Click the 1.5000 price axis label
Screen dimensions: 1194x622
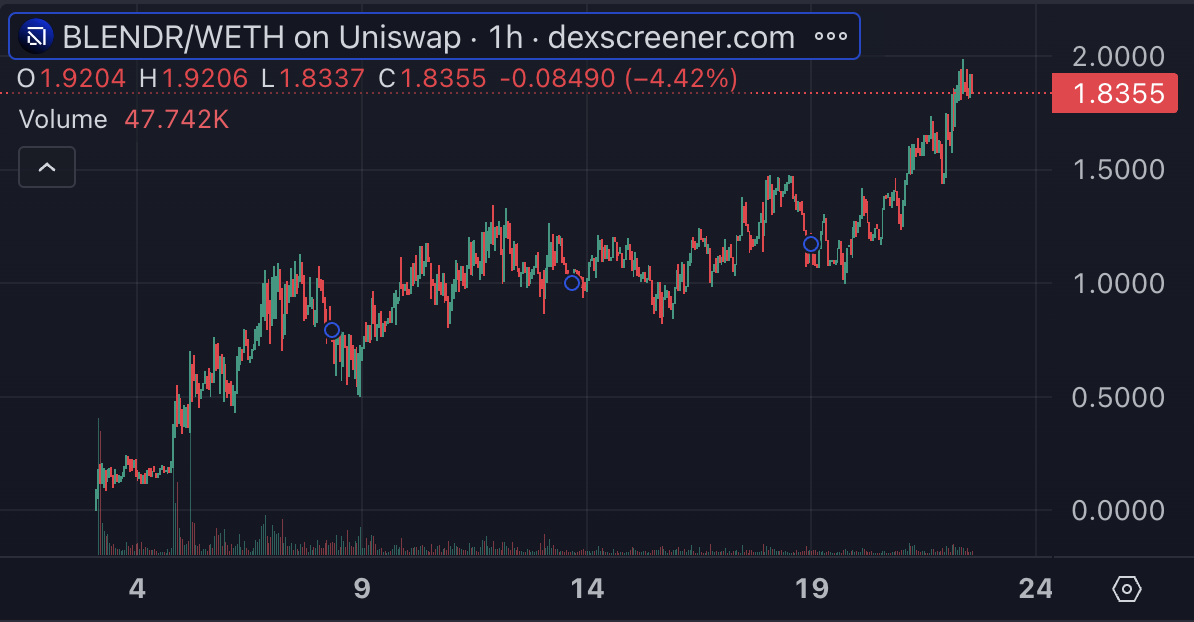tap(1118, 170)
